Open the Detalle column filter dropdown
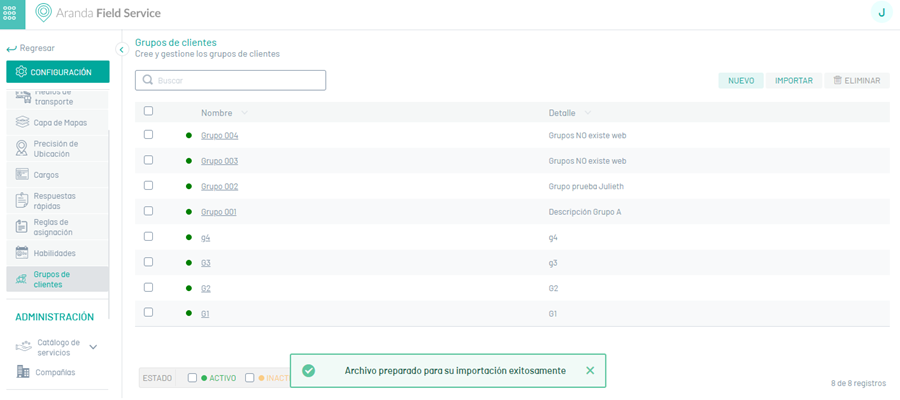Viewport: 900px width, 400px height. tap(588, 113)
